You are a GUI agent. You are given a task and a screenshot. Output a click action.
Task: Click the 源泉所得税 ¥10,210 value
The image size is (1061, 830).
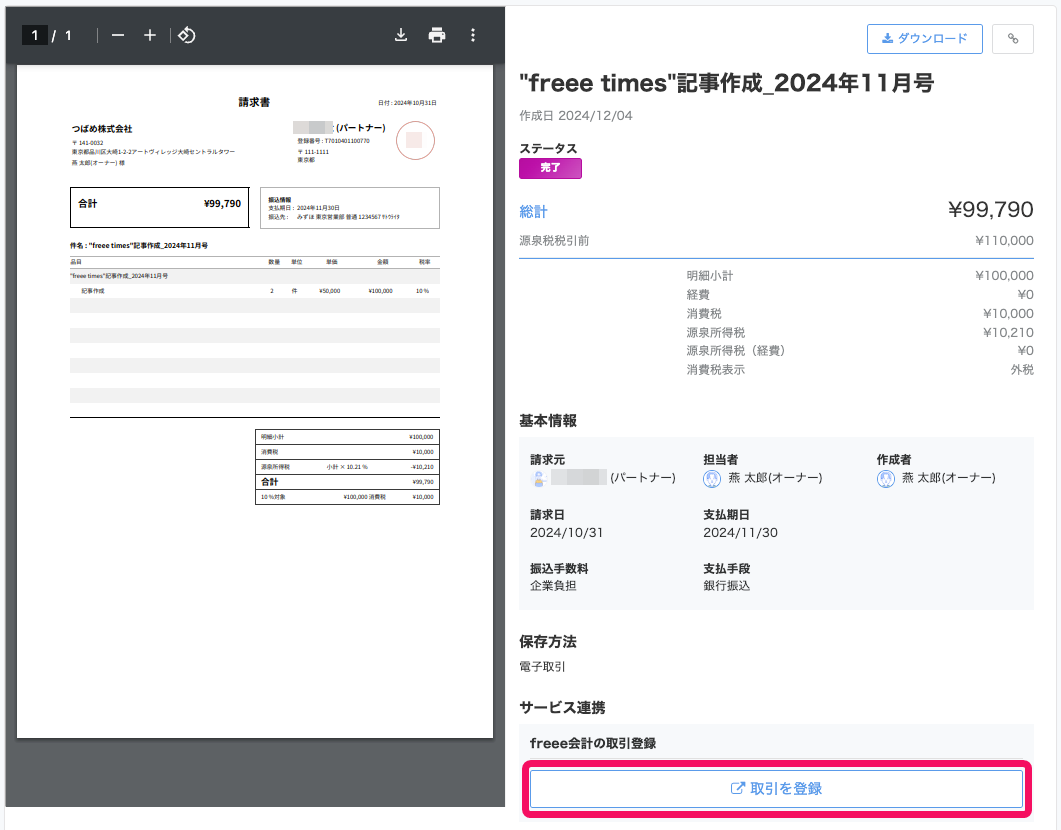pos(1008,333)
